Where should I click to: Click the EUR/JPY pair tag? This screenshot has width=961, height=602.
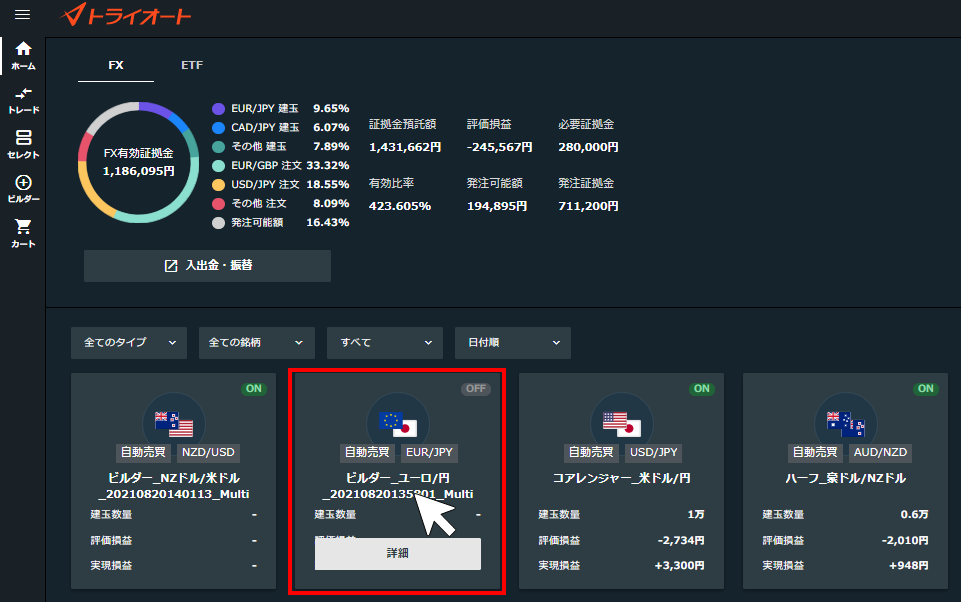coord(430,452)
